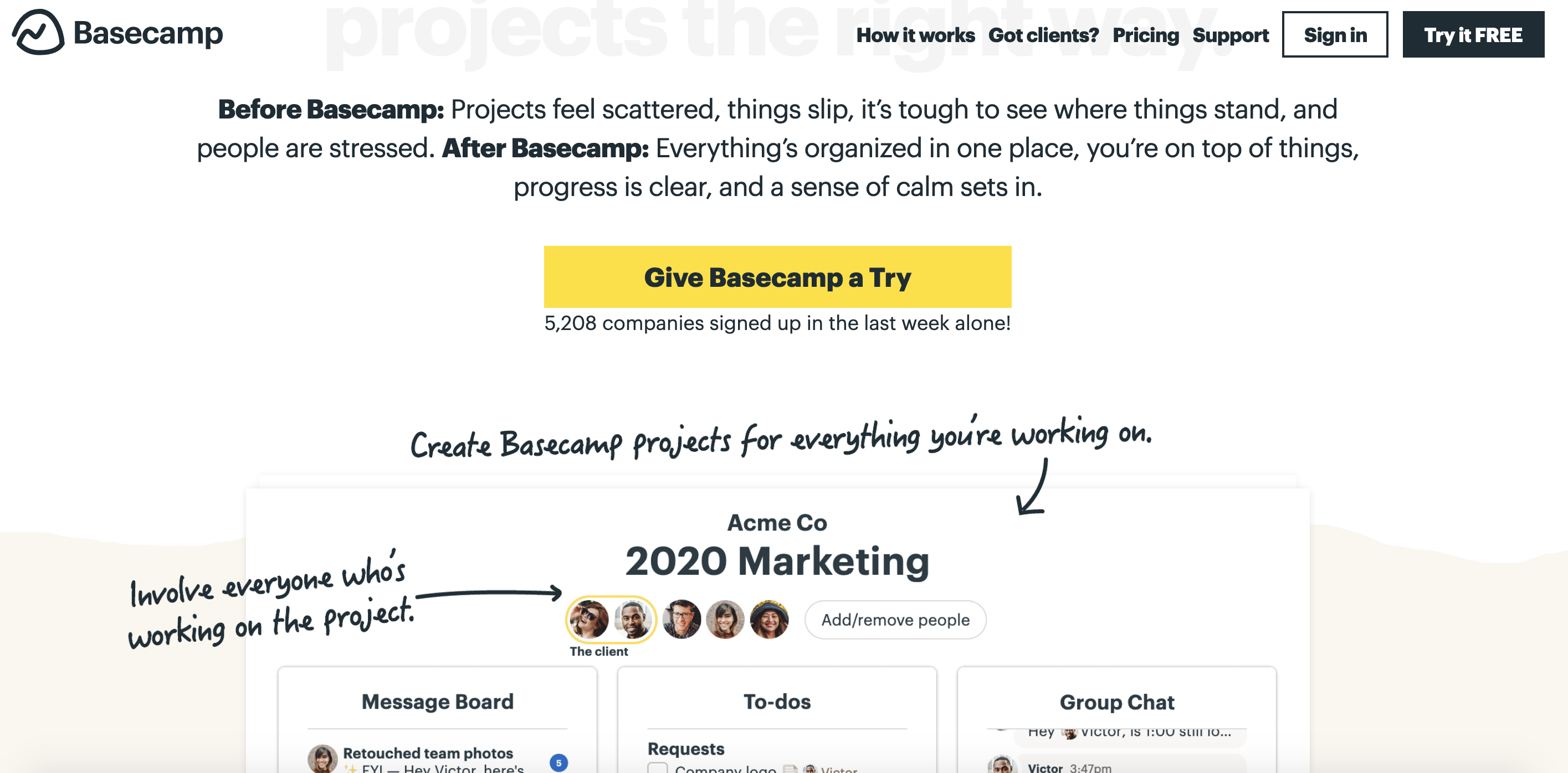Click Add/remove people button
Screen dimensions: 1568x773
pyautogui.click(x=895, y=620)
